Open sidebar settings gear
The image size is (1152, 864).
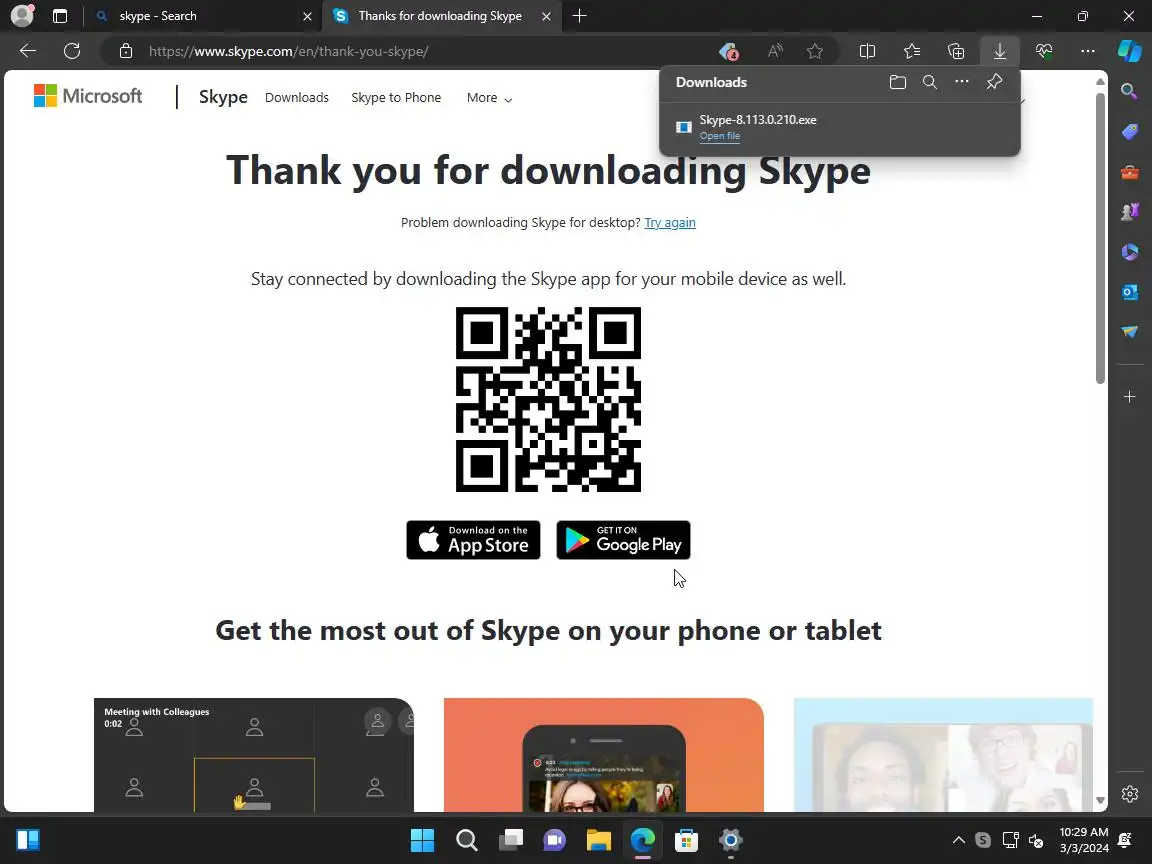[1129, 794]
